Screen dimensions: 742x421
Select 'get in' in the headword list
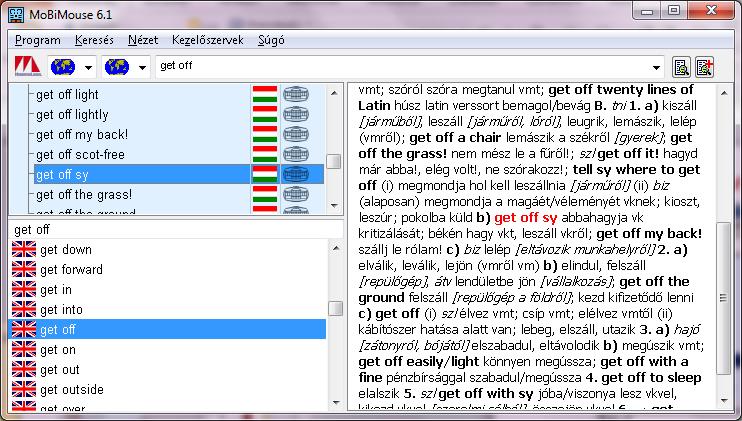[56, 289]
